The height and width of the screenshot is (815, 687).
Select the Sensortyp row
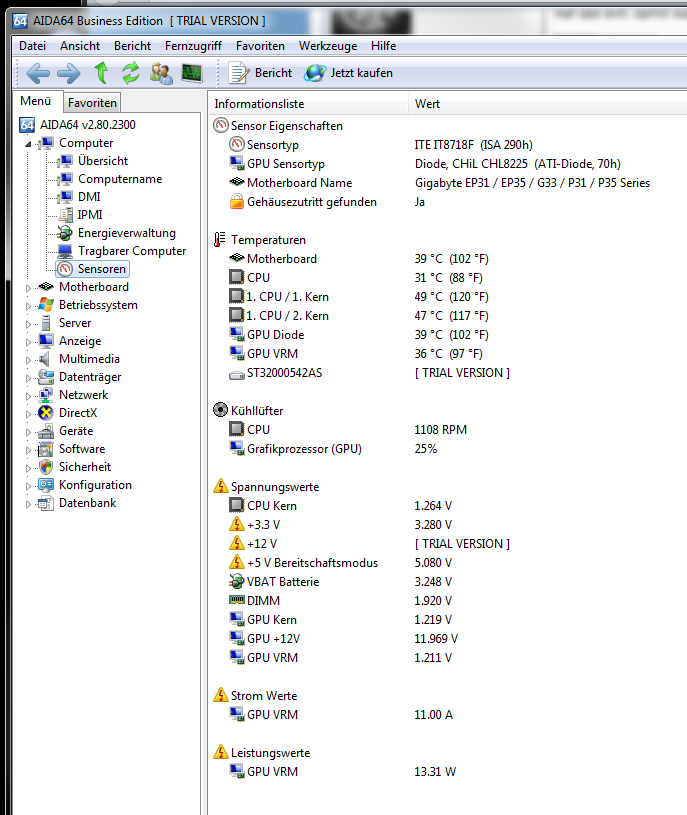pyautogui.click(x=447, y=144)
